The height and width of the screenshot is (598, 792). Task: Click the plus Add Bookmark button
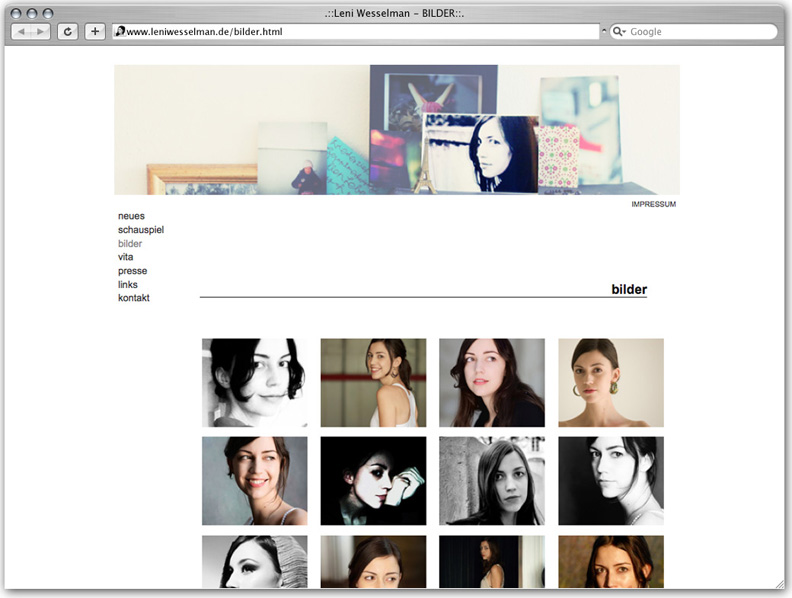click(x=94, y=32)
